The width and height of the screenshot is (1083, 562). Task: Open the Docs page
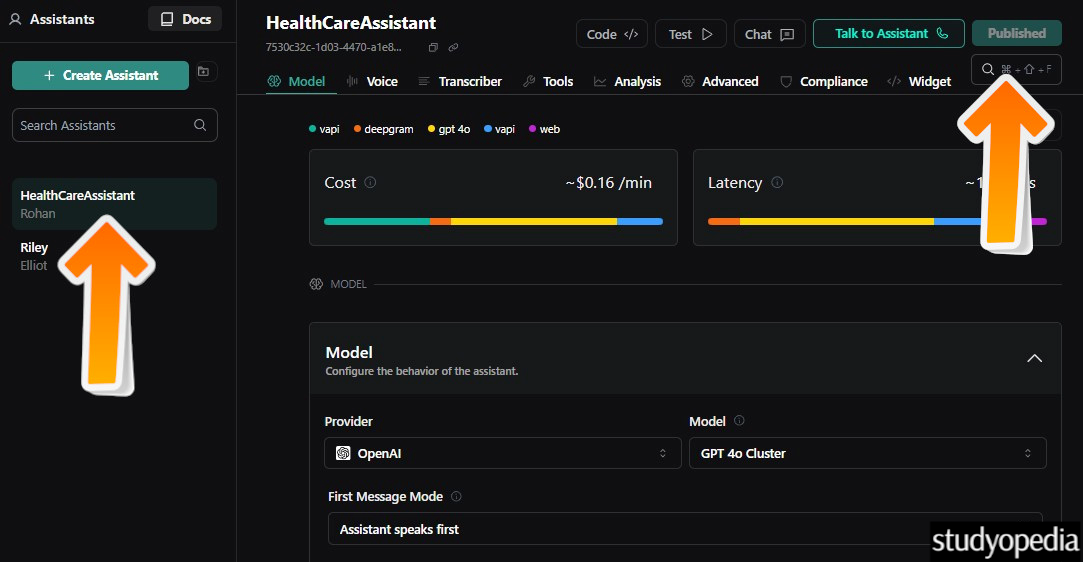(185, 19)
